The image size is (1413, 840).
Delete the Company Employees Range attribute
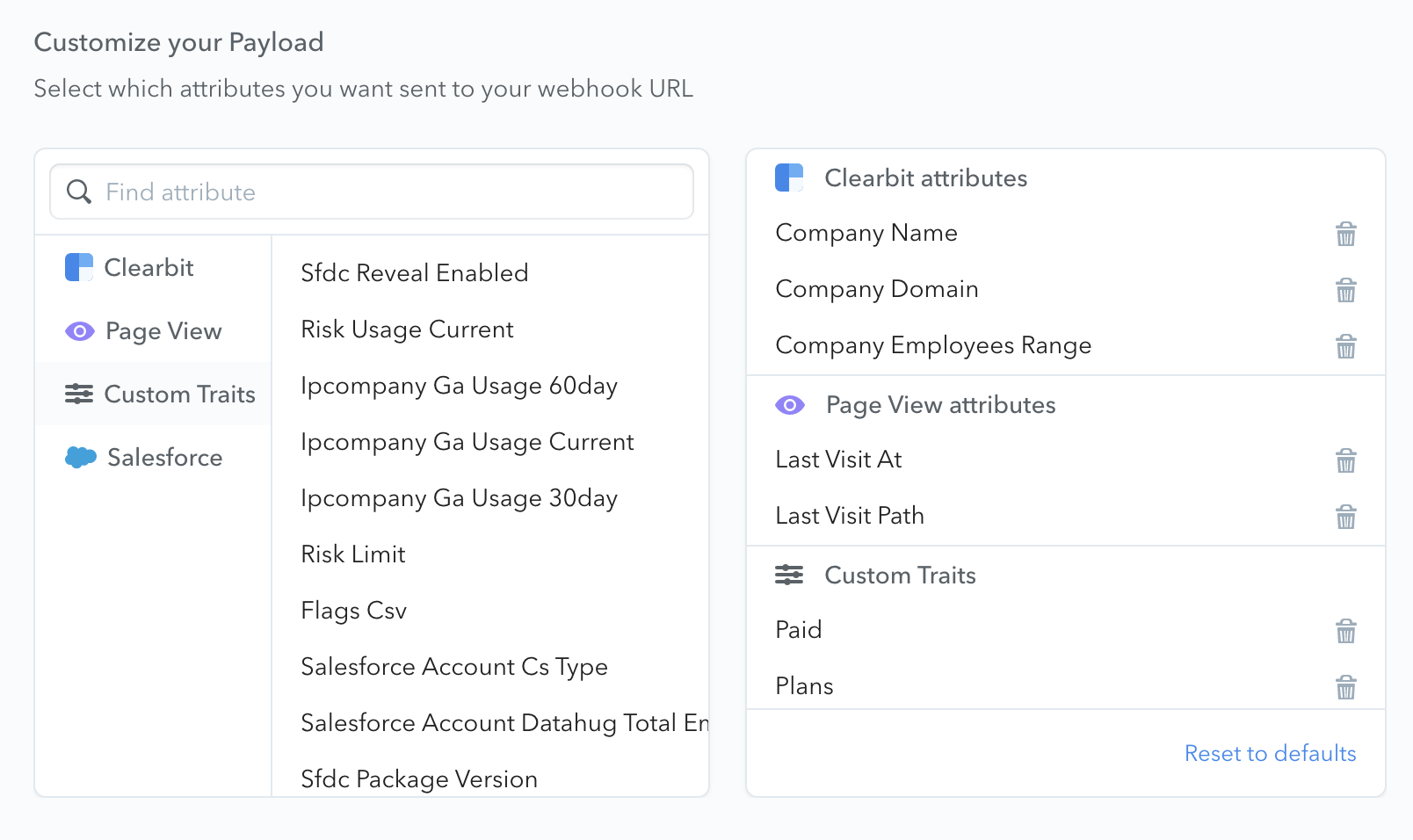(x=1345, y=346)
